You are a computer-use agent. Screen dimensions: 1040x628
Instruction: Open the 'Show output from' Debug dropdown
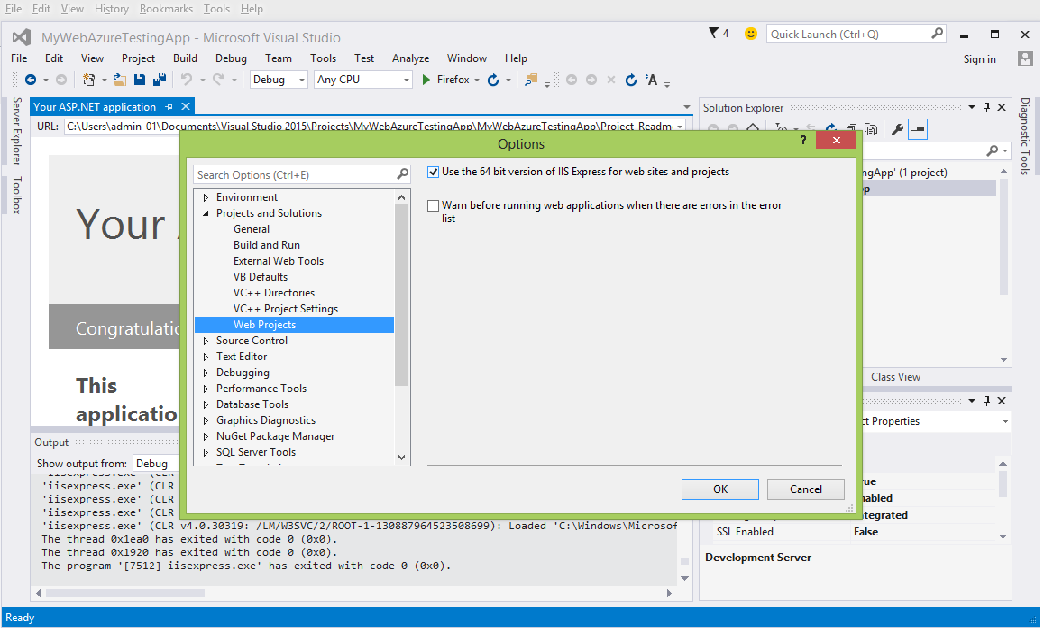click(155, 464)
